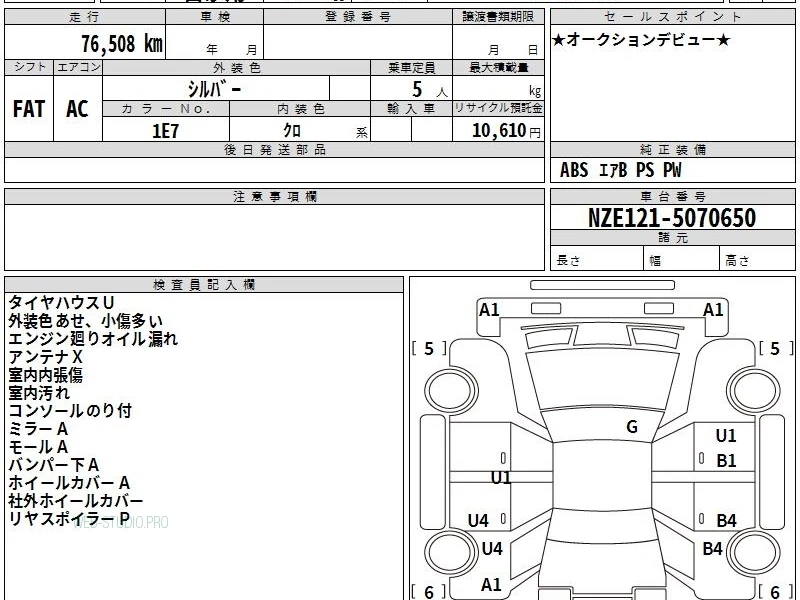Select the recycle deposit amount 10,610

(x=499, y=131)
